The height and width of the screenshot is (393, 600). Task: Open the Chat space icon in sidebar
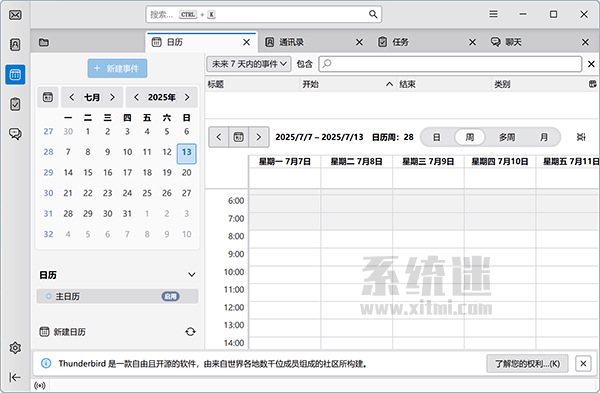click(x=15, y=134)
